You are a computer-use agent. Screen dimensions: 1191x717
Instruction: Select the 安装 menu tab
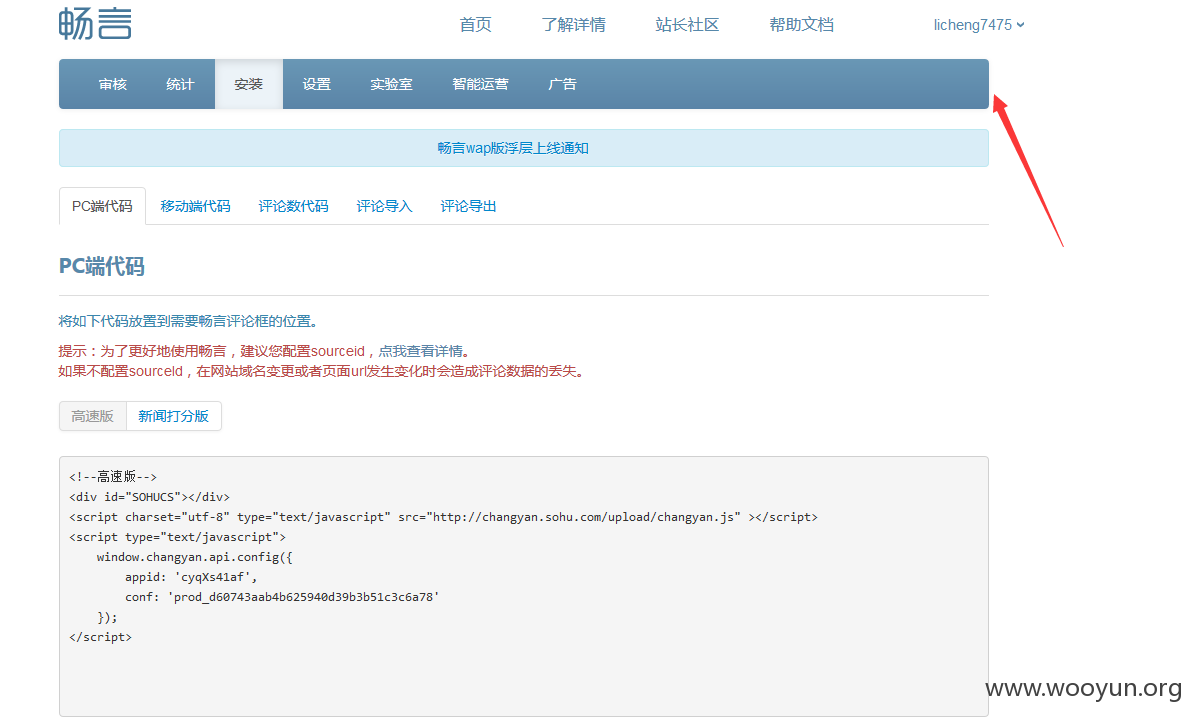[x=248, y=84]
